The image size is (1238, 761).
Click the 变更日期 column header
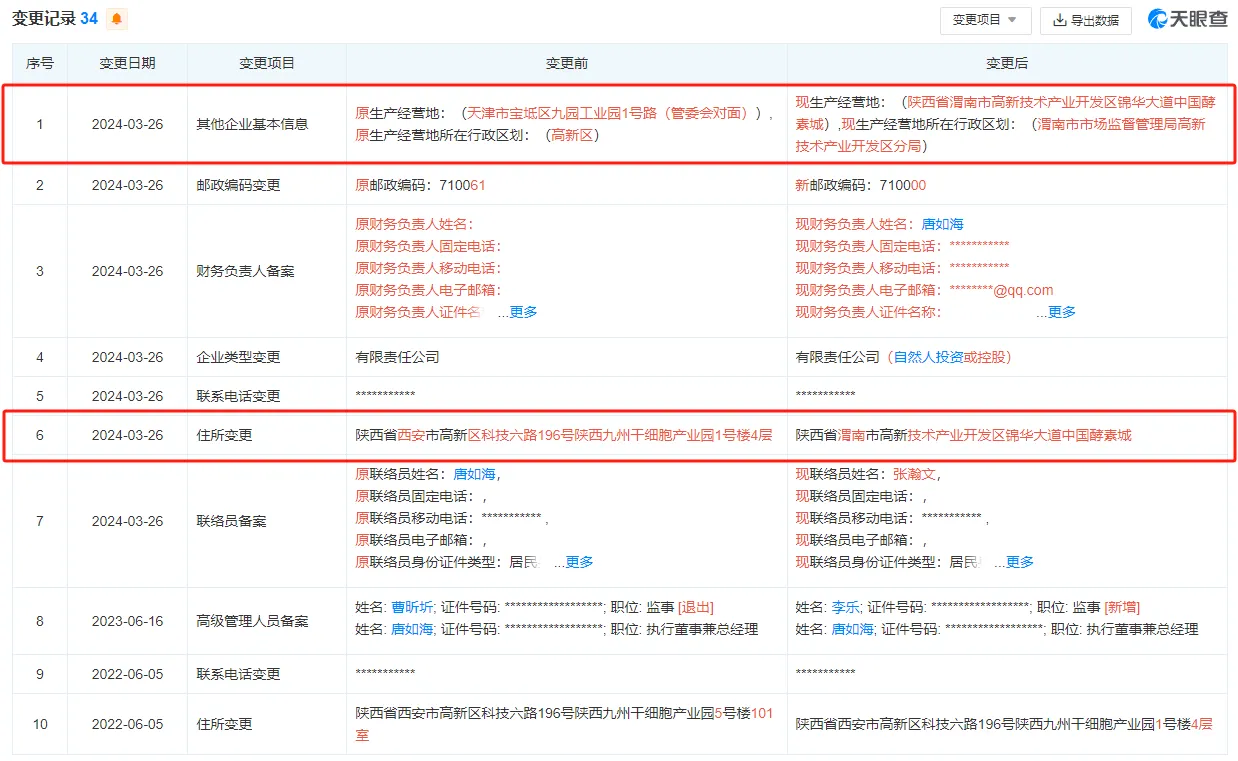tap(127, 63)
